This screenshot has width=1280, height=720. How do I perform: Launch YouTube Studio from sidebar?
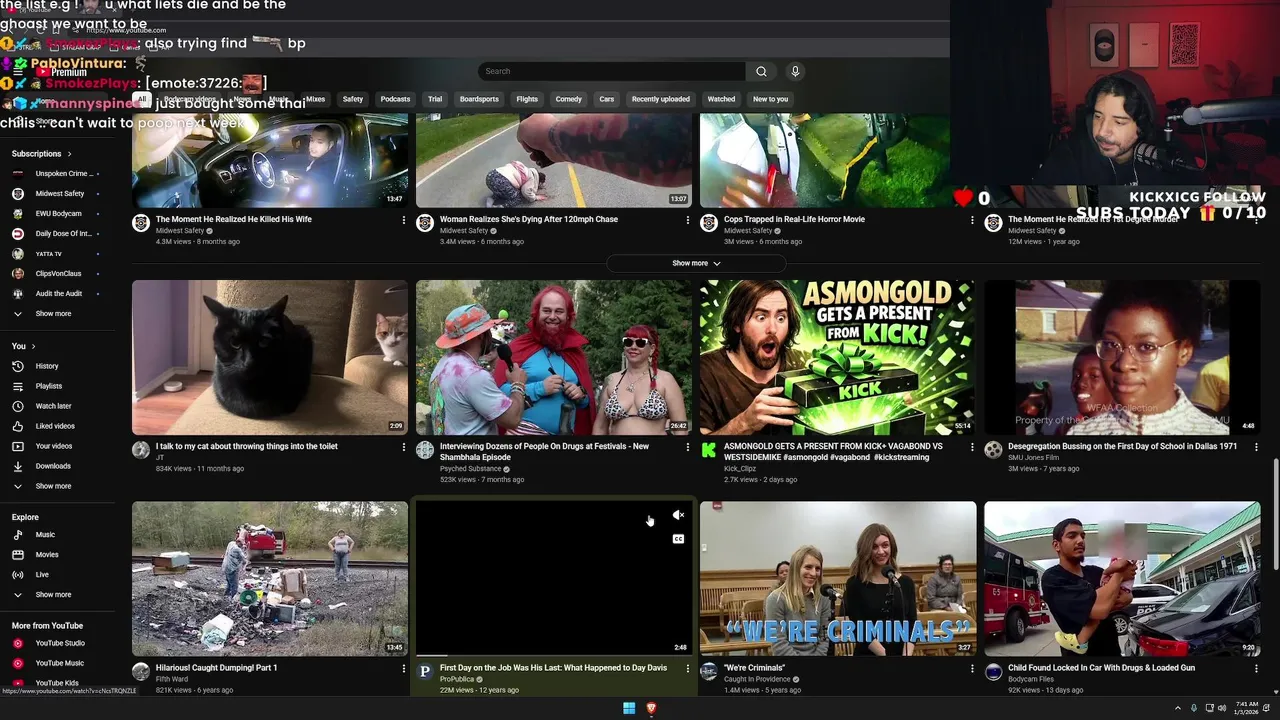point(60,643)
